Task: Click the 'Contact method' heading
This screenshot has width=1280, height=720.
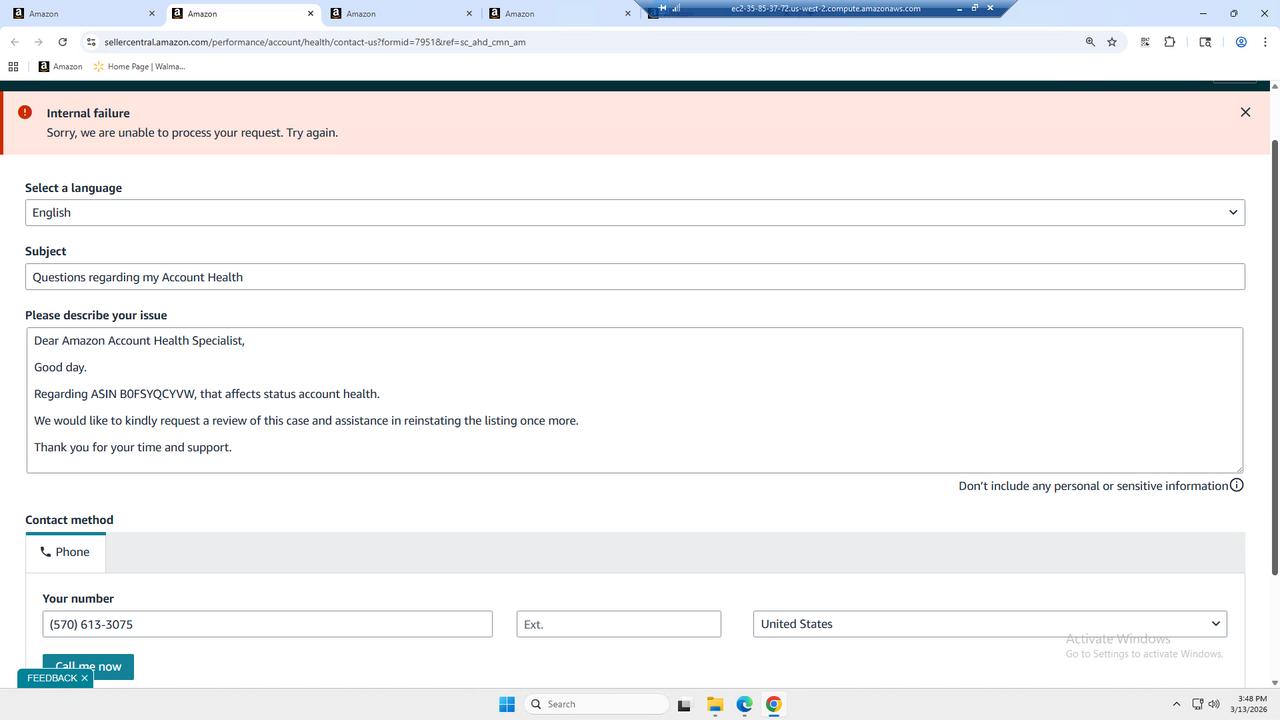Action: pyautogui.click(x=70, y=520)
